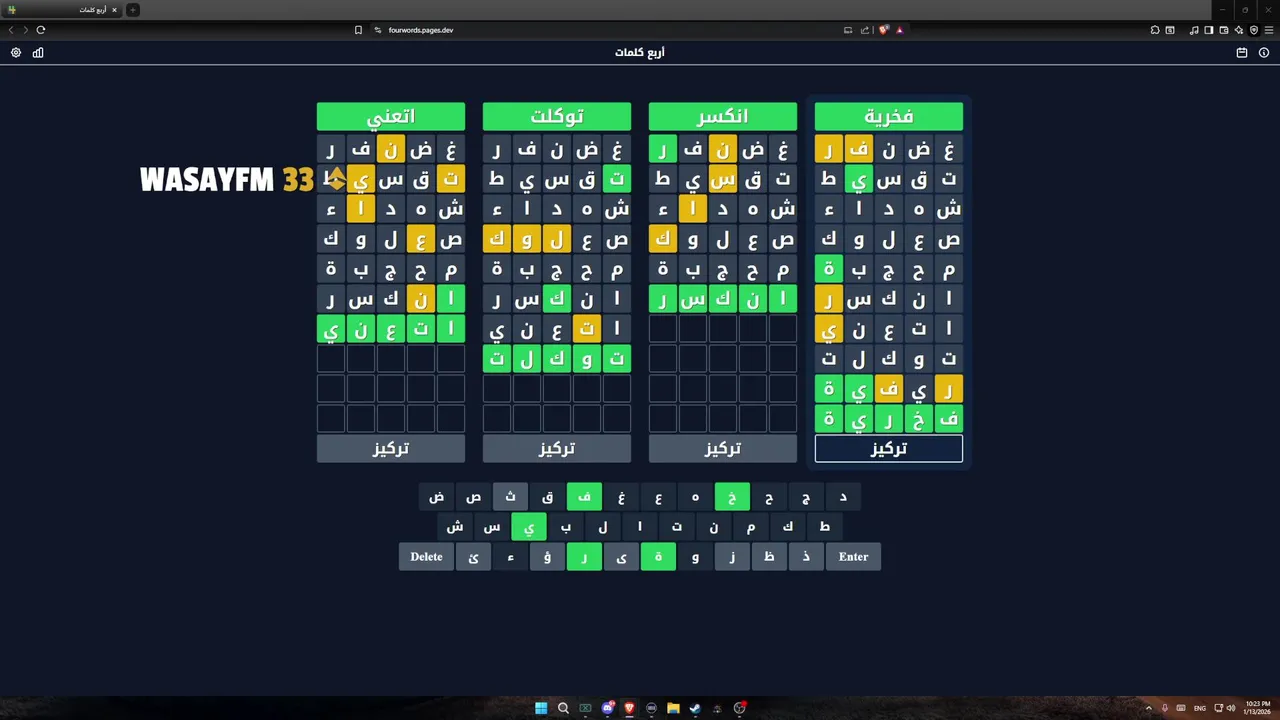1280x720 pixels.
Task: Tap the green ة key
Action: pos(658,557)
